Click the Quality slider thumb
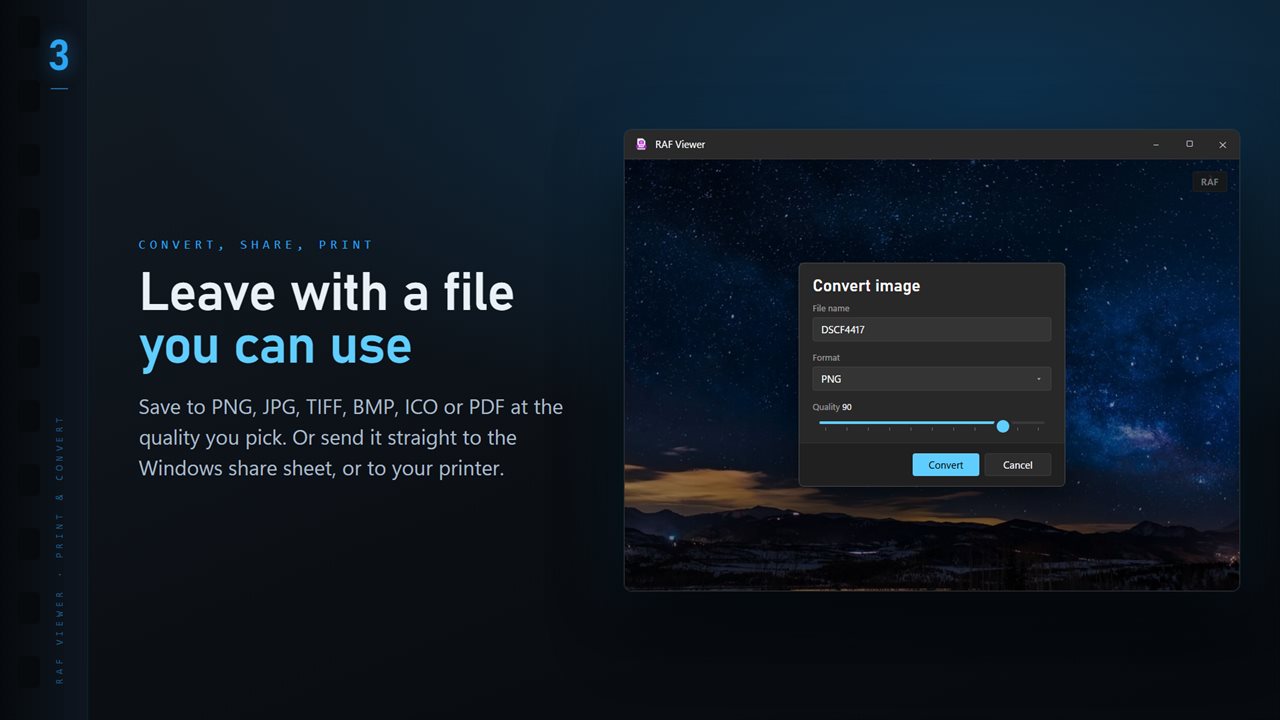1280x720 pixels. pos(1003,426)
